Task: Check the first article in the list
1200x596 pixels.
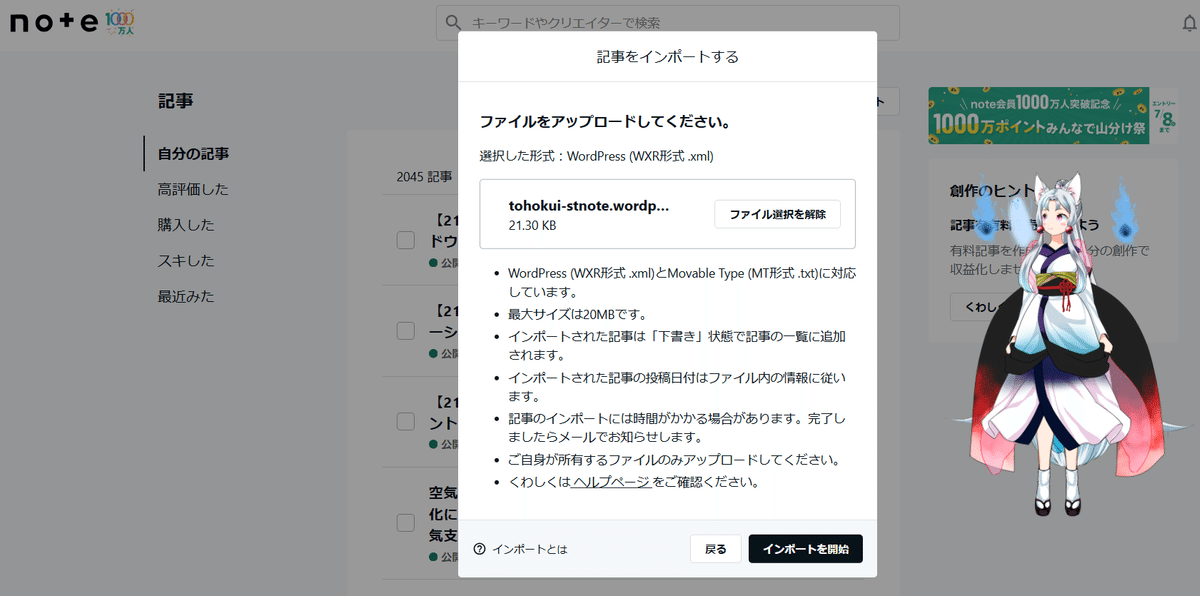Action: point(405,239)
